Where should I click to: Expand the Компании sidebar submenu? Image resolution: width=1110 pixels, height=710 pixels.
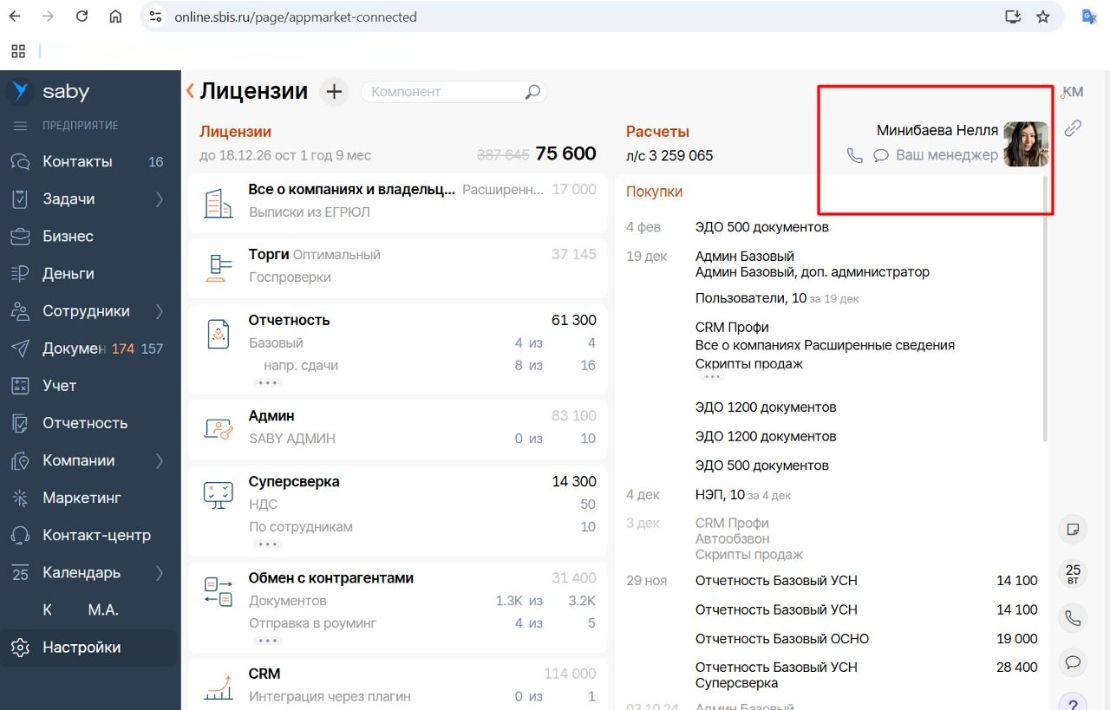pos(159,461)
